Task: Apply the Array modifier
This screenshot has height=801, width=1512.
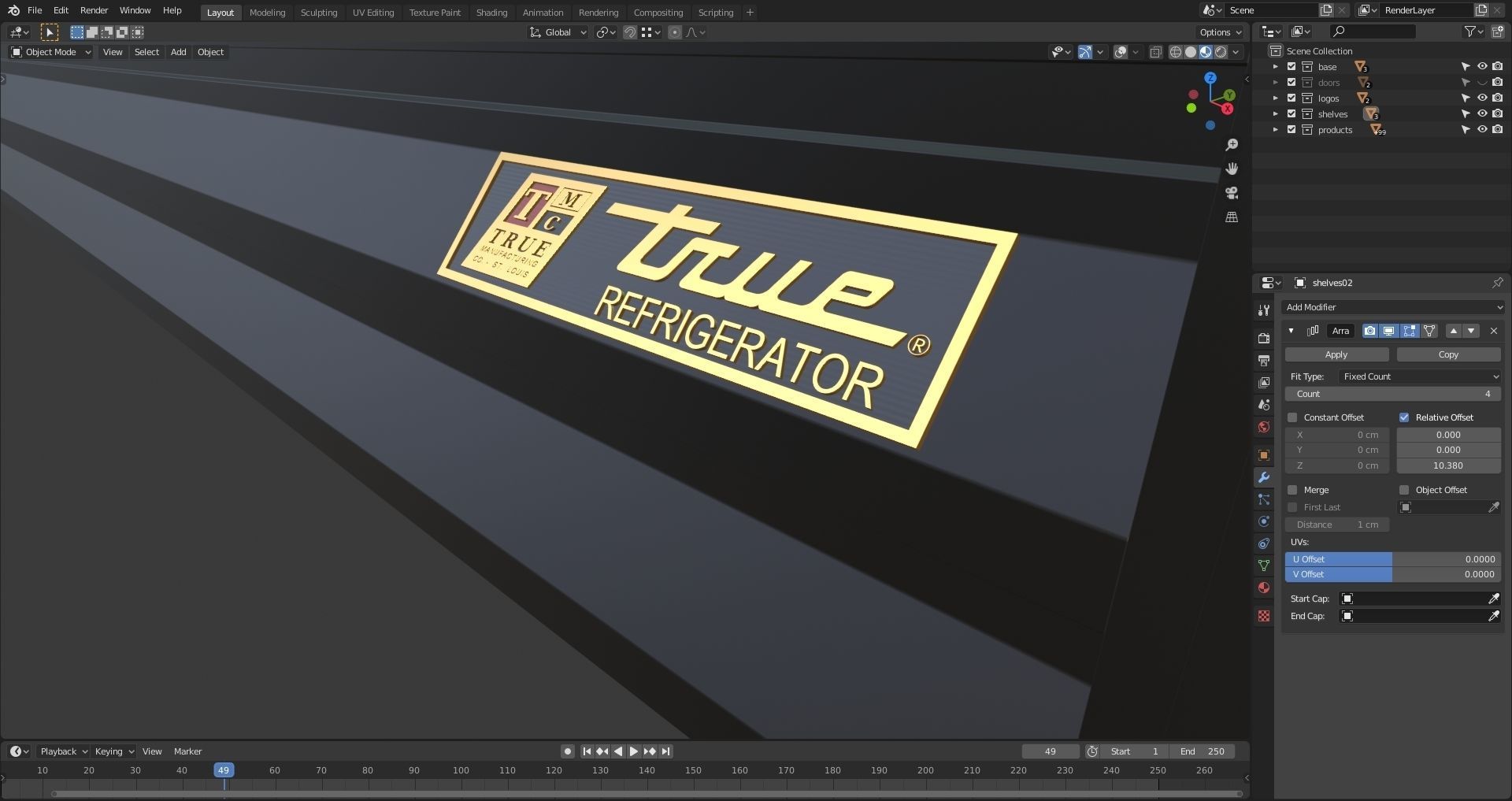Action: [x=1336, y=354]
